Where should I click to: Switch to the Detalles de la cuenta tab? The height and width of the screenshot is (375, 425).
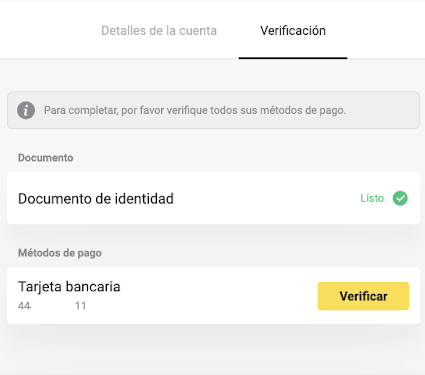coord(159,31)
